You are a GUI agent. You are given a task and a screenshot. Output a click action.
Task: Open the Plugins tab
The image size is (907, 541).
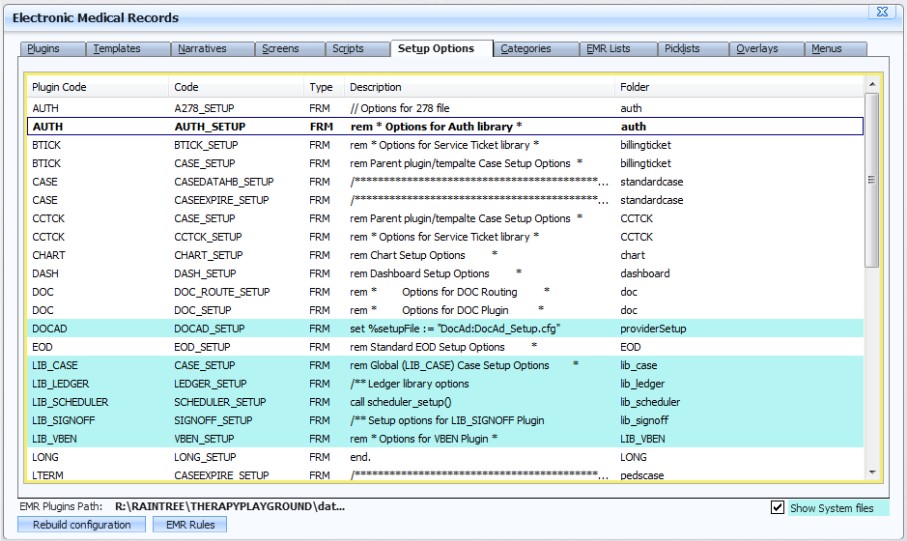pyautogui.click(x=53, y=49)
